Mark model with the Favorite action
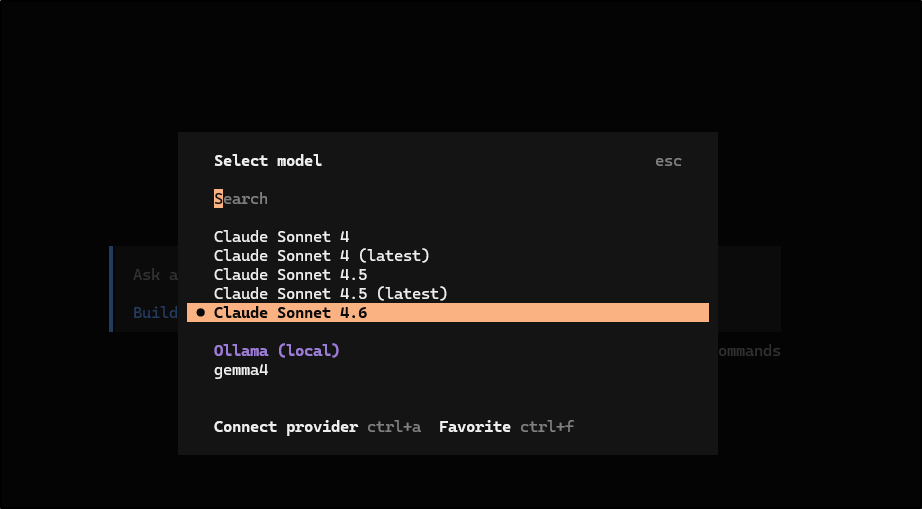This screenshot has width=922, height=509. point(474,427)
